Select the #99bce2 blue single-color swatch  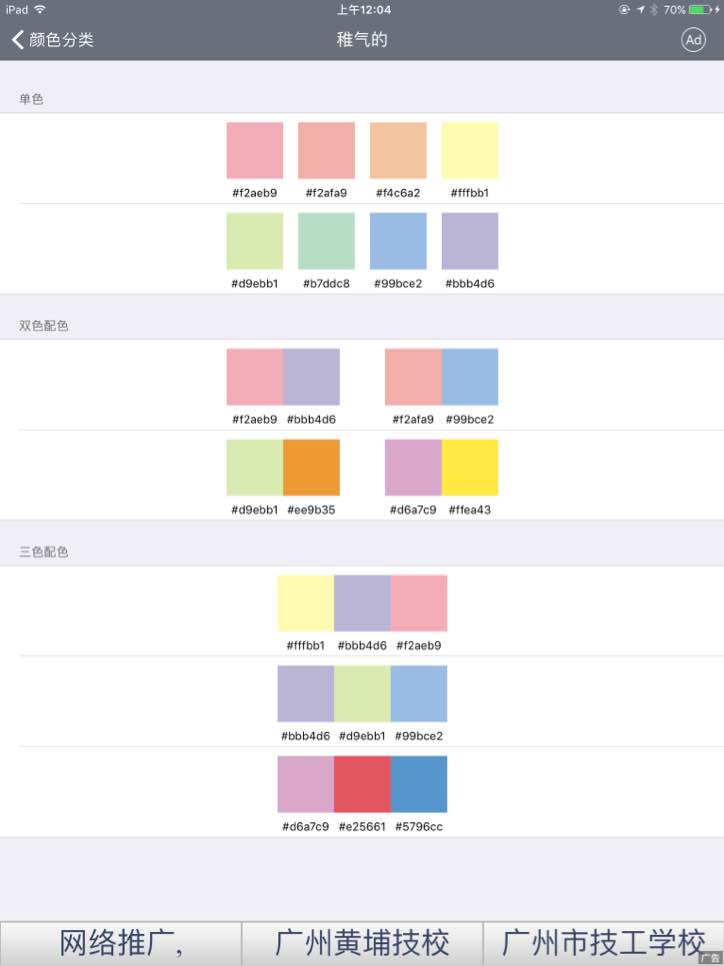[x=398, y=241]
